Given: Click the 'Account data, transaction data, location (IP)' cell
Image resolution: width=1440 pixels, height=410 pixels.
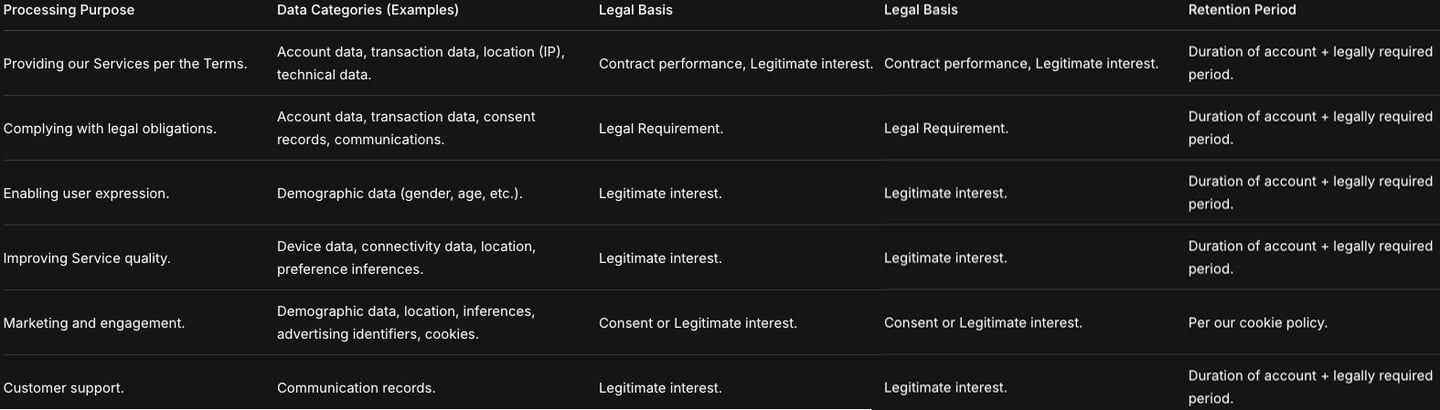Looking at the screenshot, I should 421,63.
